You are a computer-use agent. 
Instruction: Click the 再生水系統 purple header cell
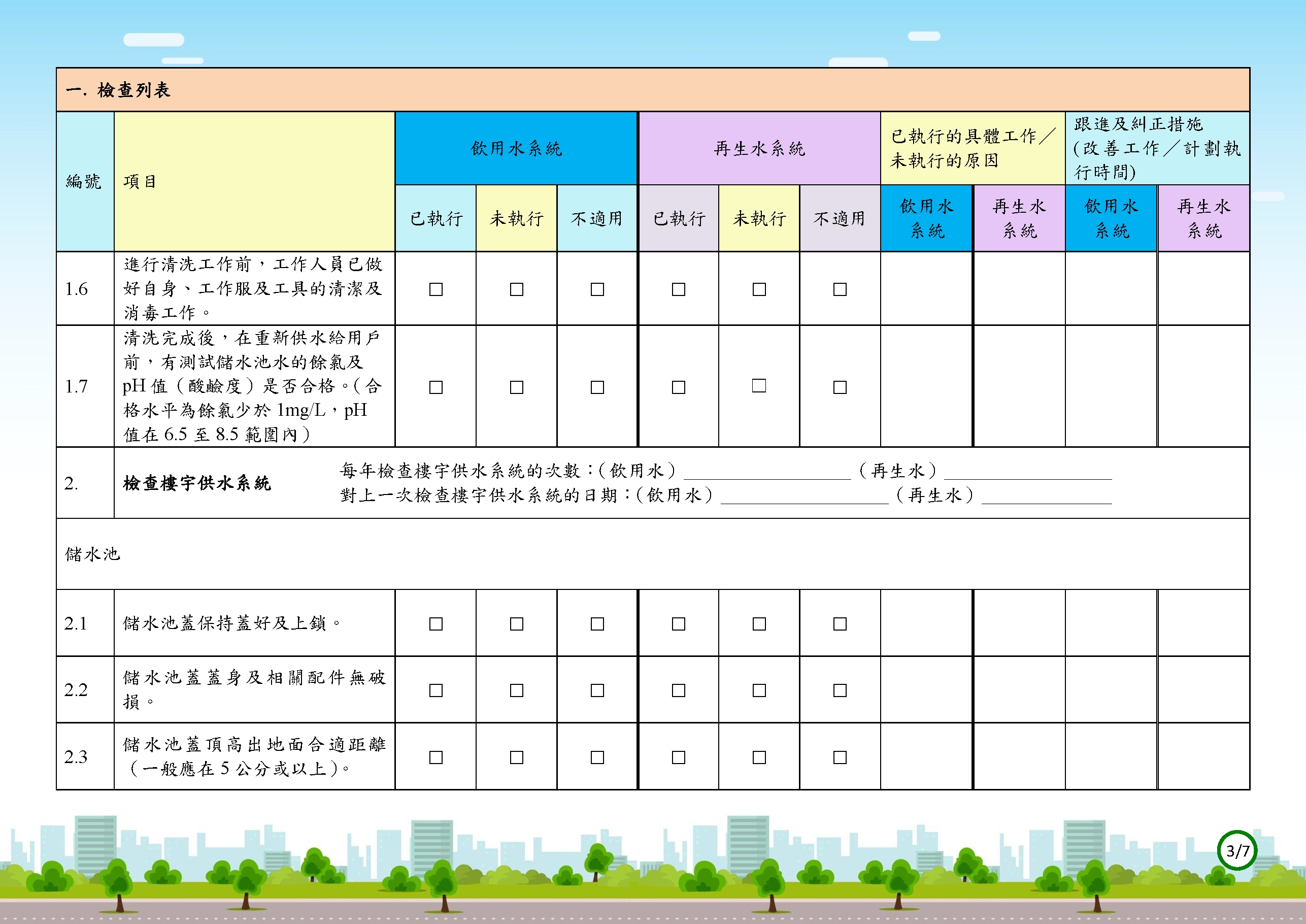pyautogui.click(x=759, y=148)
